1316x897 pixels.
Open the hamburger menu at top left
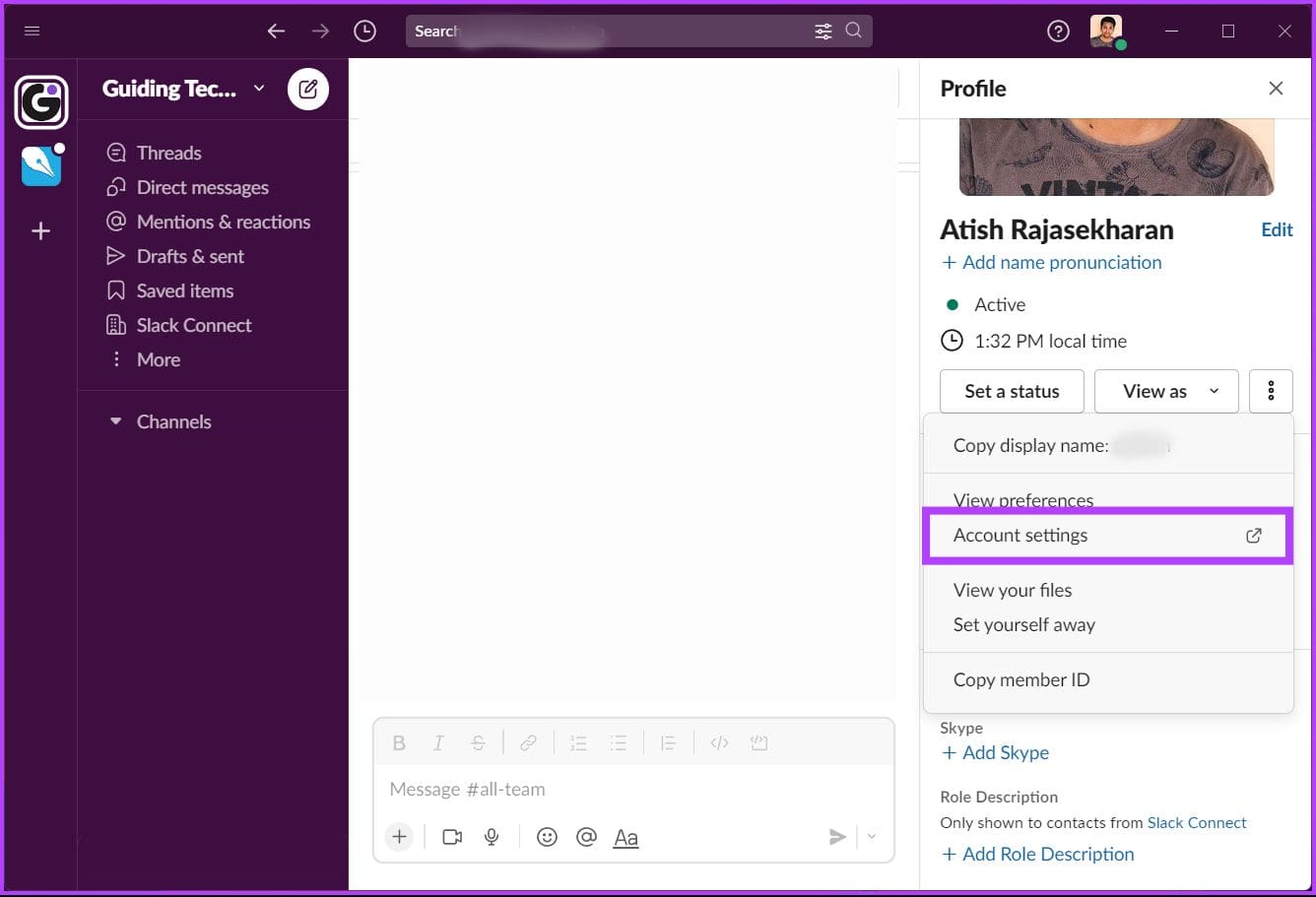[x=32, y=31]
